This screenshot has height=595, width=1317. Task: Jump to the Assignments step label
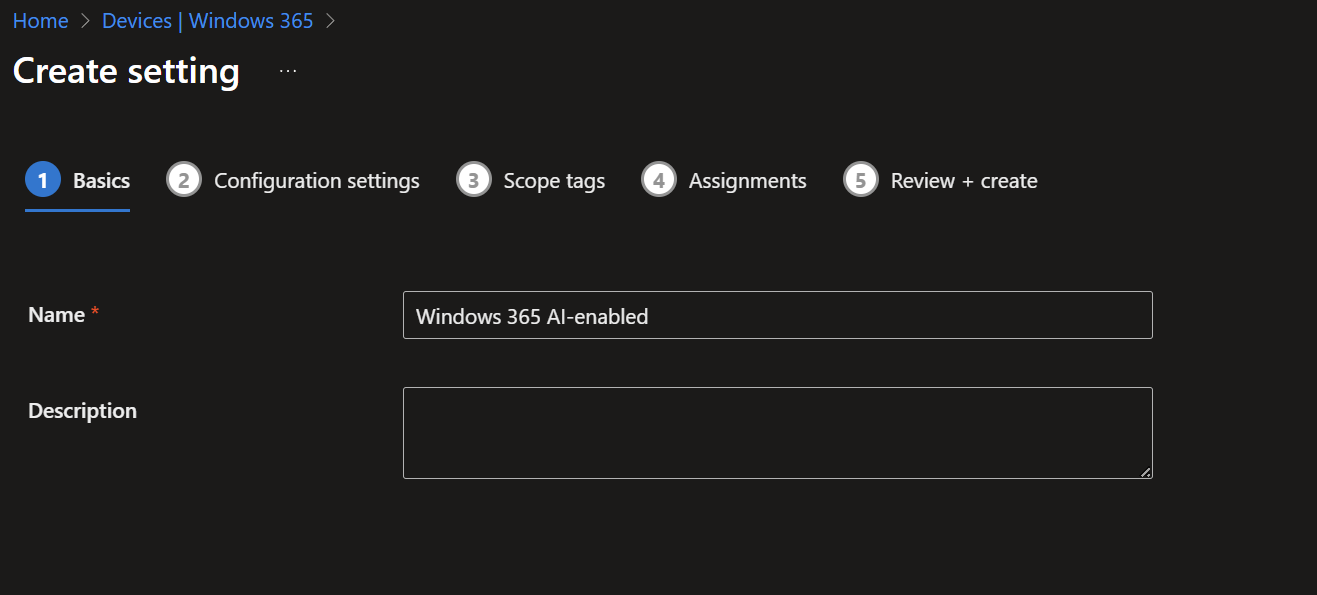747,181
